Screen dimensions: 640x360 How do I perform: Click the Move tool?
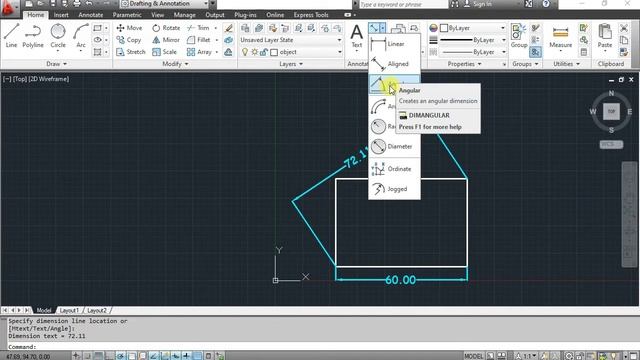[129, 28]
